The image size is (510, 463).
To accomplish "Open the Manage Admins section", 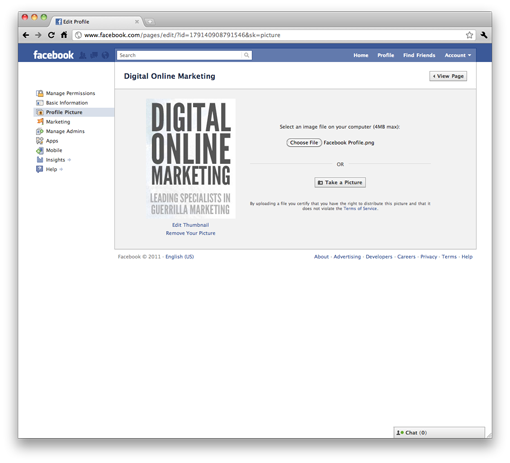I will click(x=65, y=131).
